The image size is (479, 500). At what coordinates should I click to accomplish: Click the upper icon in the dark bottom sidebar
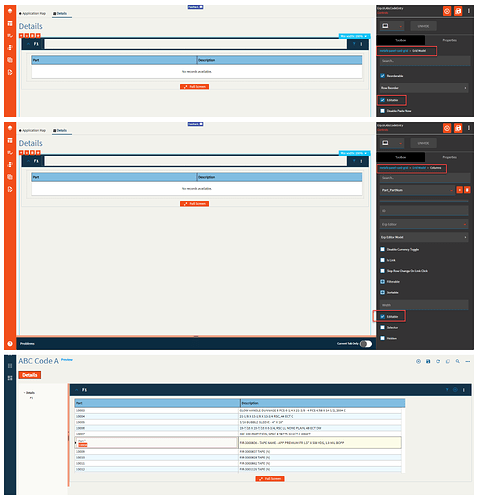pos(10,366)
